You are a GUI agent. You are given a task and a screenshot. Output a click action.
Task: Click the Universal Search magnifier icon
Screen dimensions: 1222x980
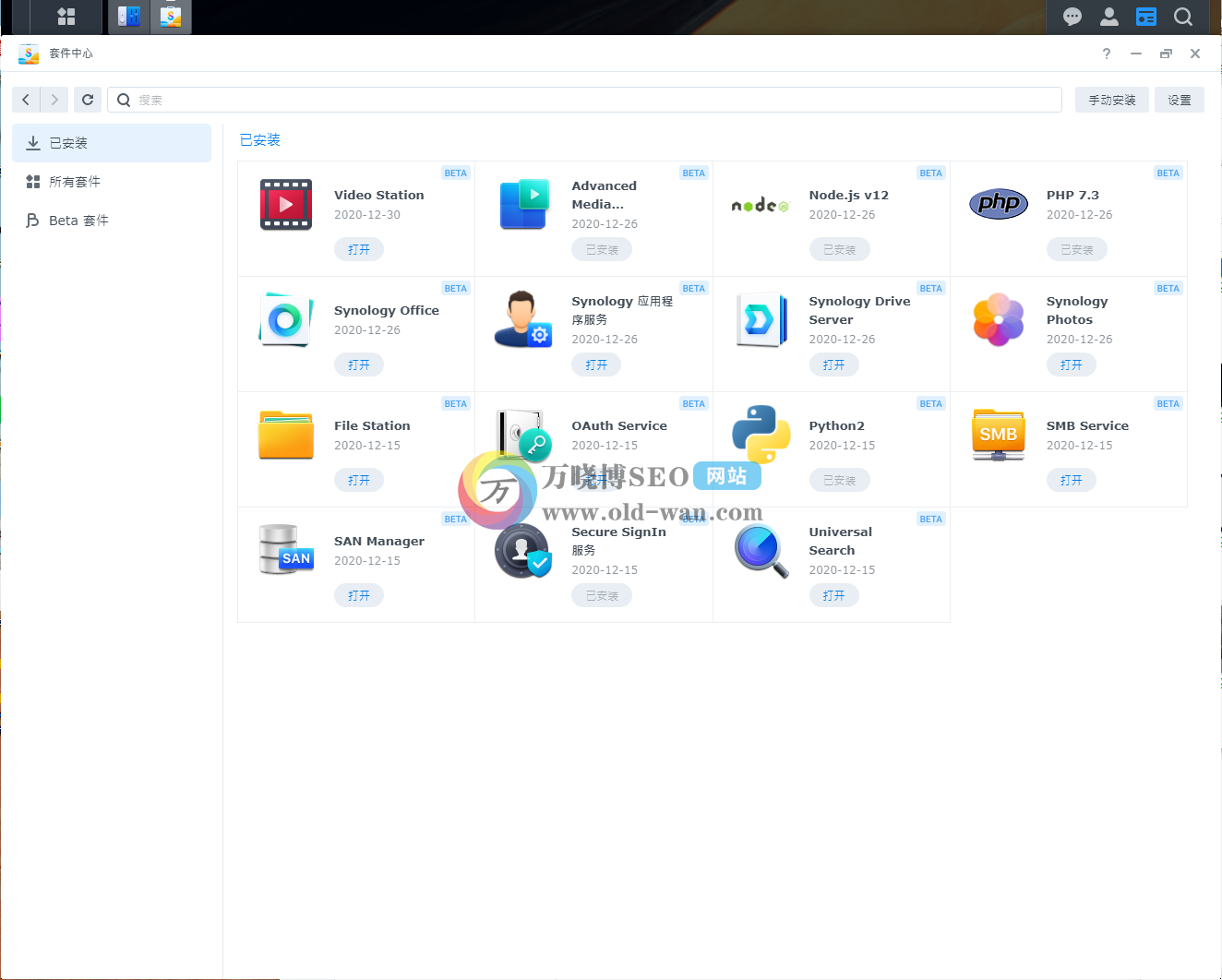tap(761, 551)
